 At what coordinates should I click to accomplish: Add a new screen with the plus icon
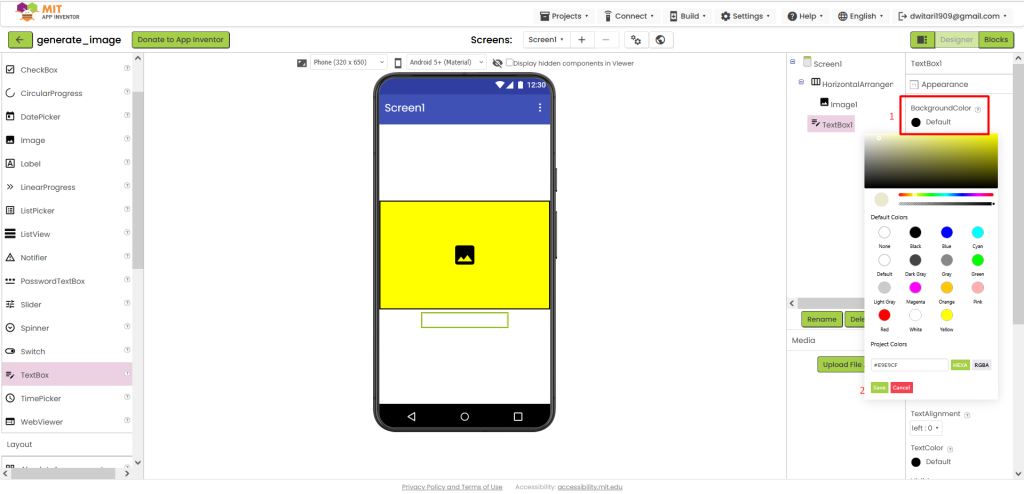(x=582, y=40)
